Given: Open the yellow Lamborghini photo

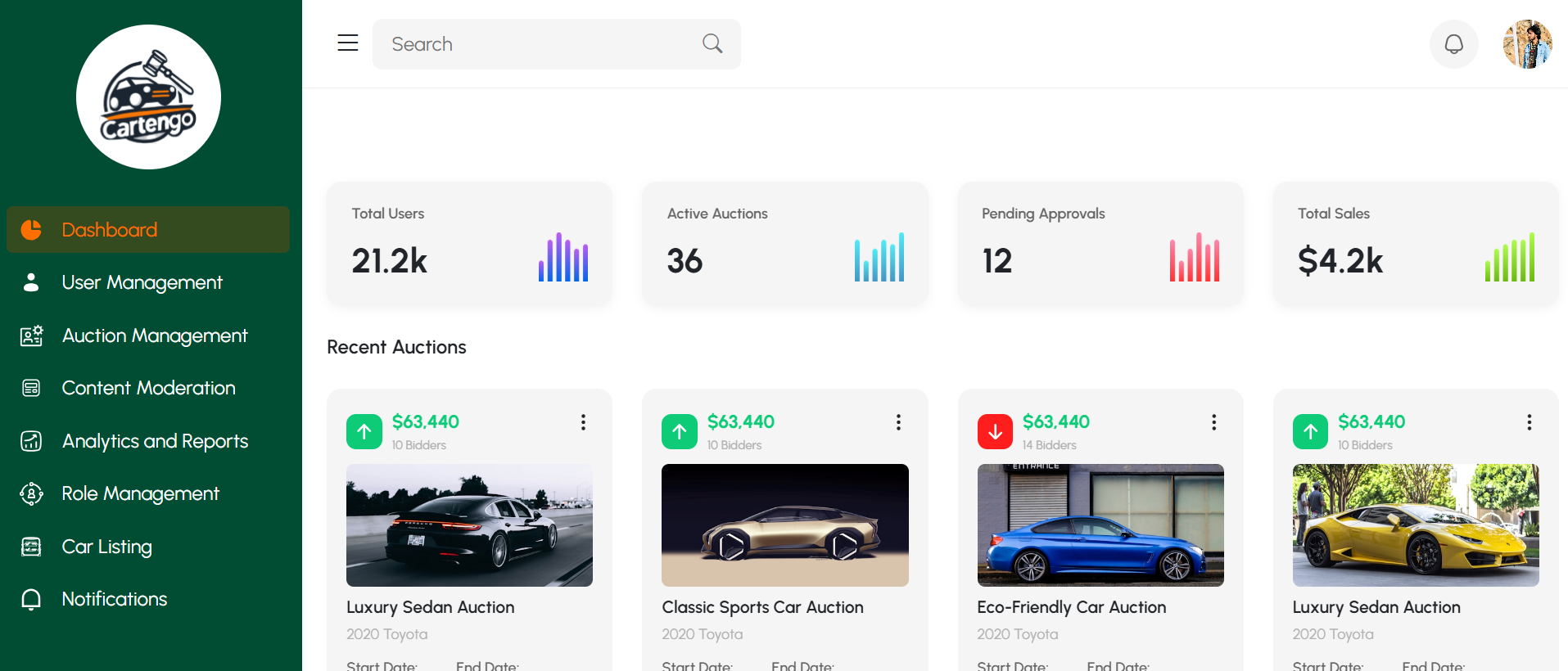Looking at the screenshot, I should tap(1416, 525).
